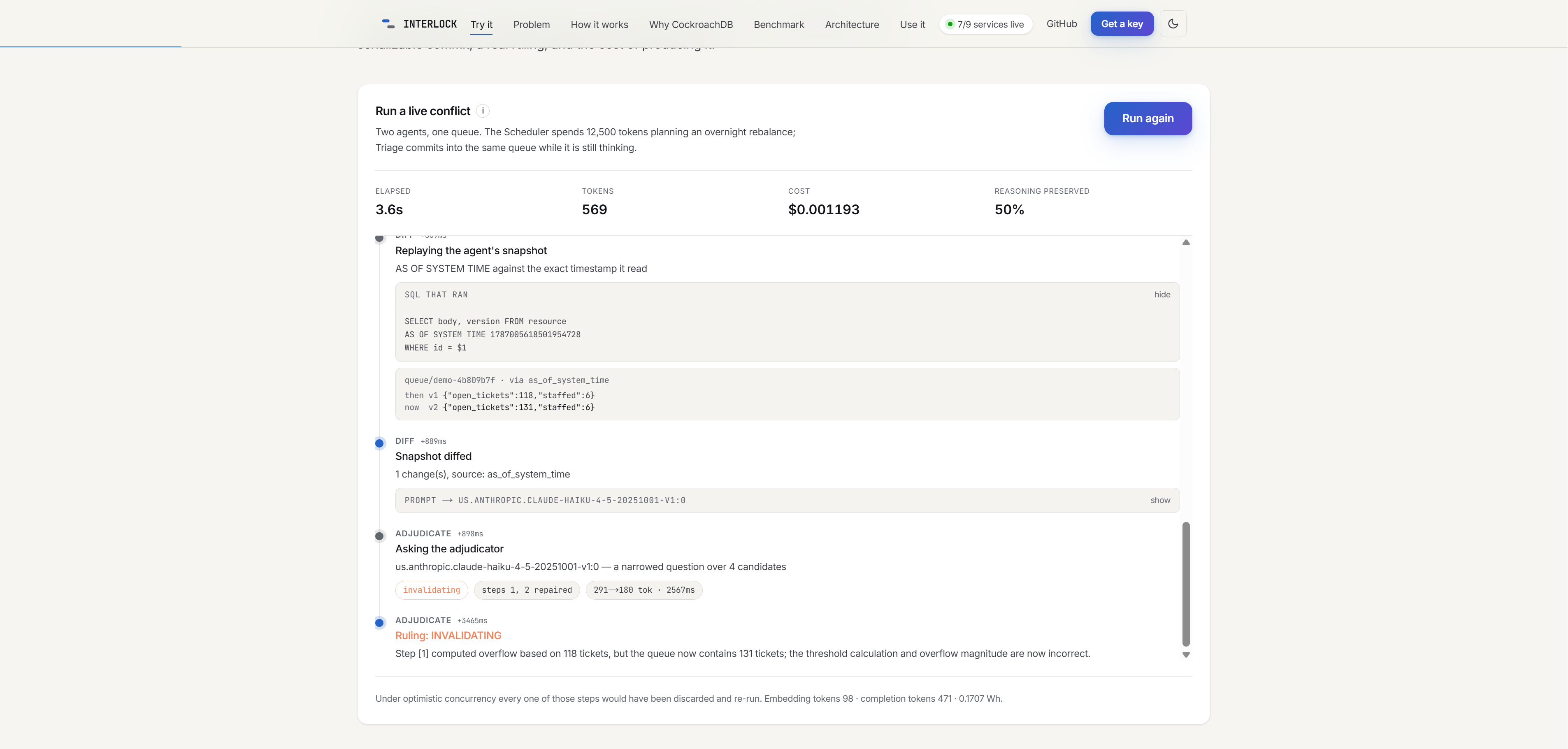Screen dimensions: 1568x749
Task: Open the info icon beside Run a live conflict
Action: pyautogui.click(x=483, y=111)
